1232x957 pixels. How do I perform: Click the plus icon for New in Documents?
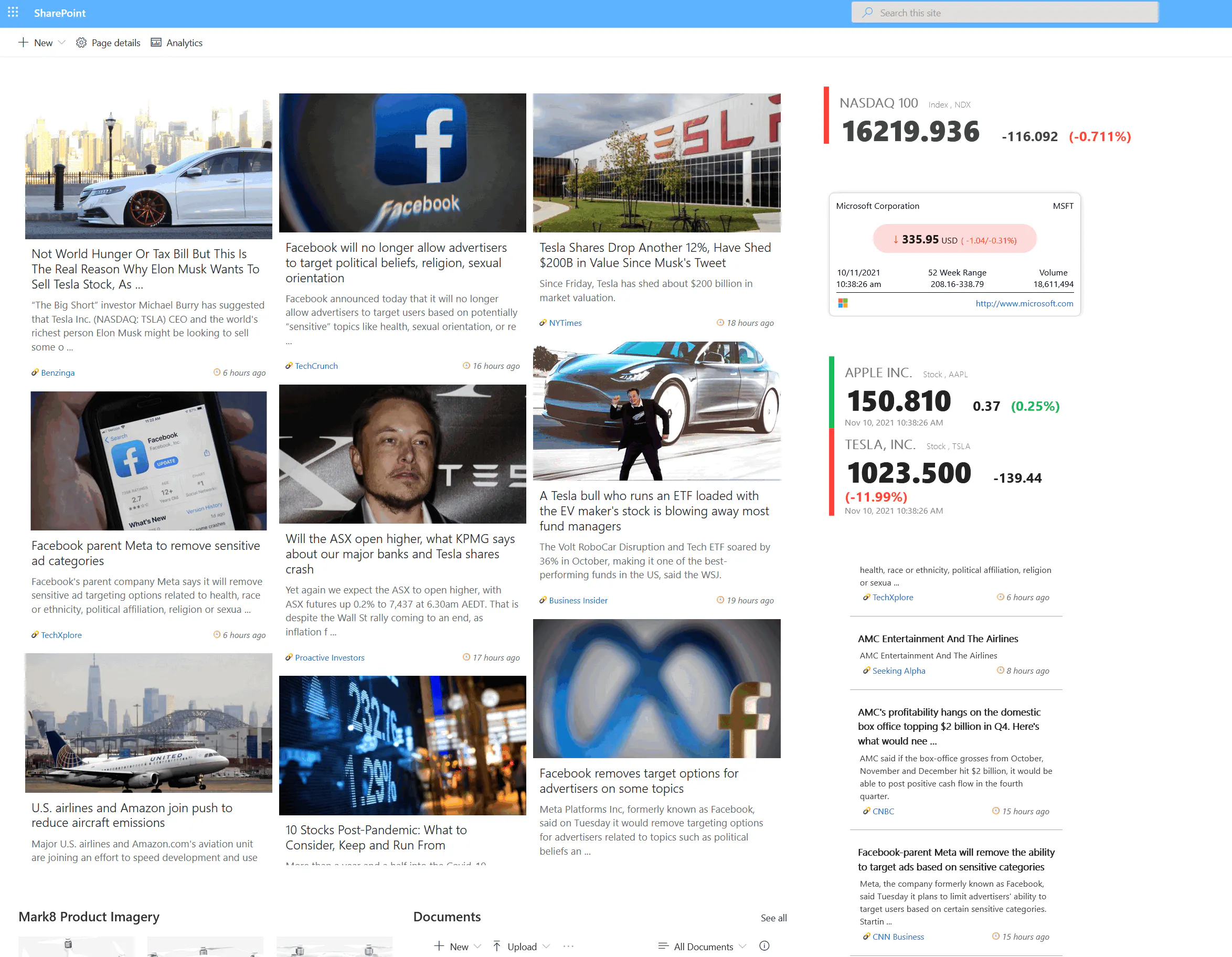(439, 947)
